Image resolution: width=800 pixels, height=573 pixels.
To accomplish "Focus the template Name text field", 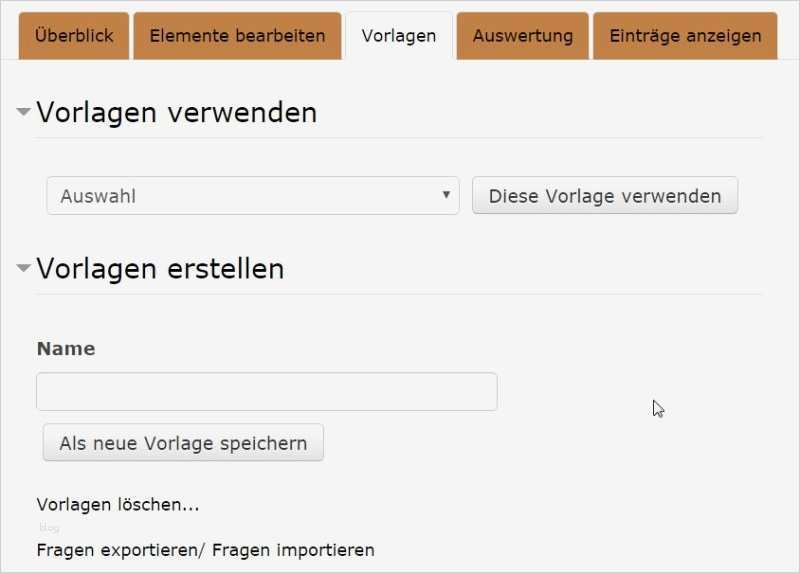I will click(x=266, y=392).
